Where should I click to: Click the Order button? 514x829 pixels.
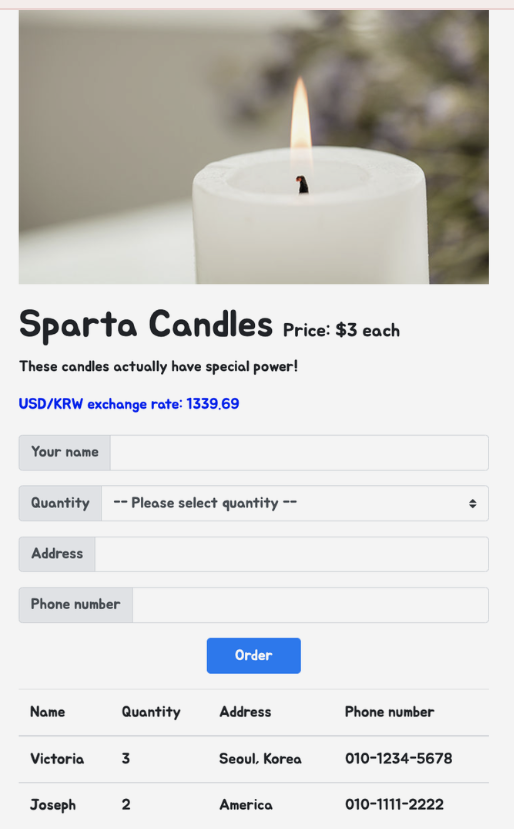click(x=253, y=656)
